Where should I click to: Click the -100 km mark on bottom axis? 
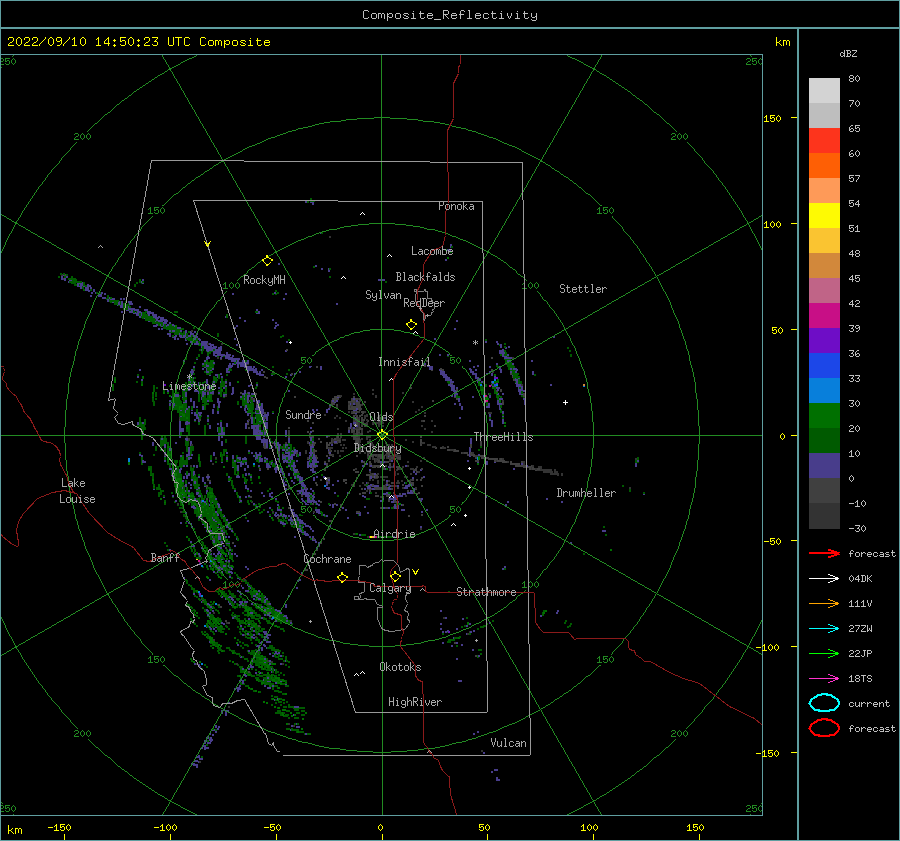point(165,827)
